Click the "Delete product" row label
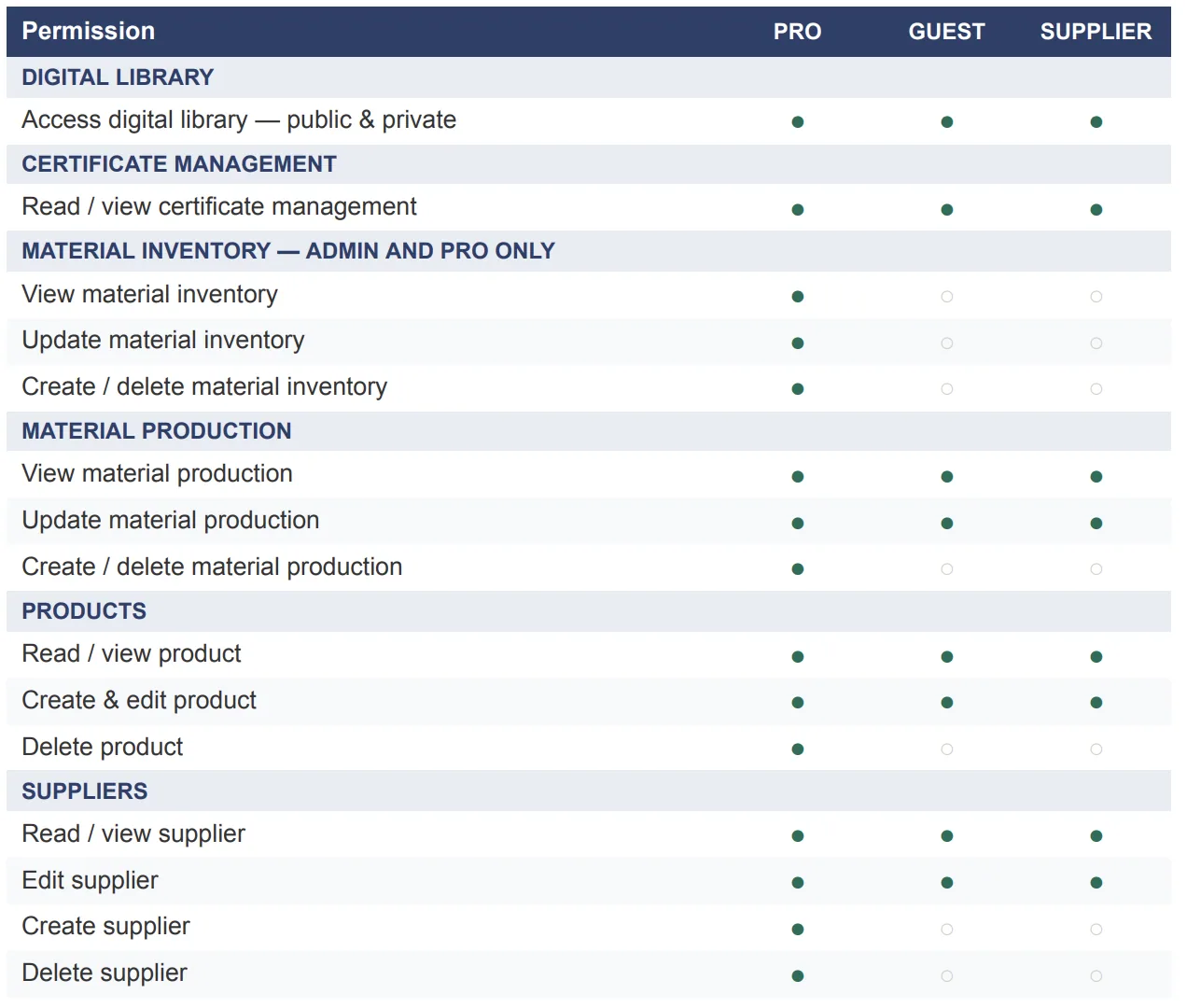 pyautogui.click(x=103, y=748)
